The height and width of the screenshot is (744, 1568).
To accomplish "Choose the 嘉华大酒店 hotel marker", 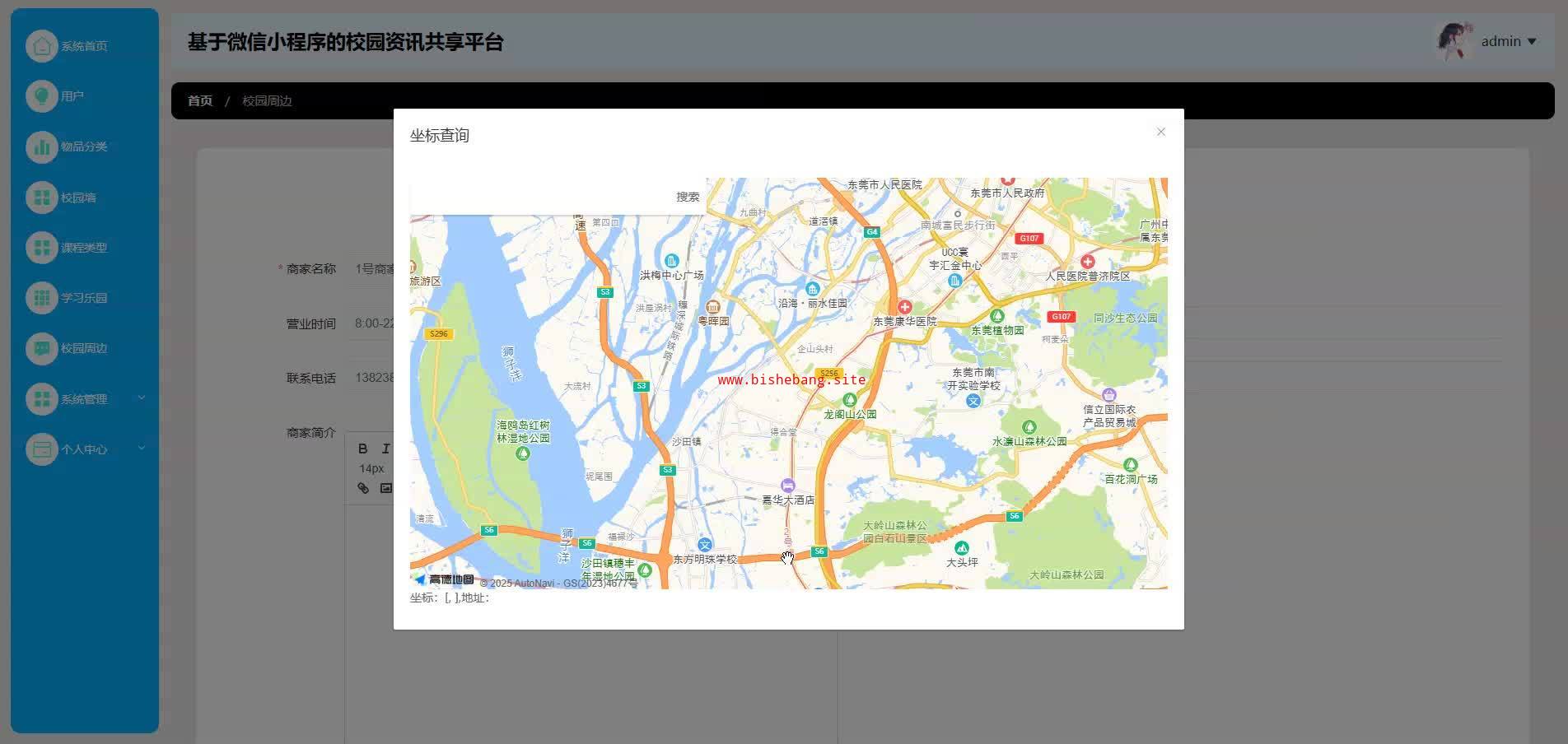I will [x=788, y=486].
